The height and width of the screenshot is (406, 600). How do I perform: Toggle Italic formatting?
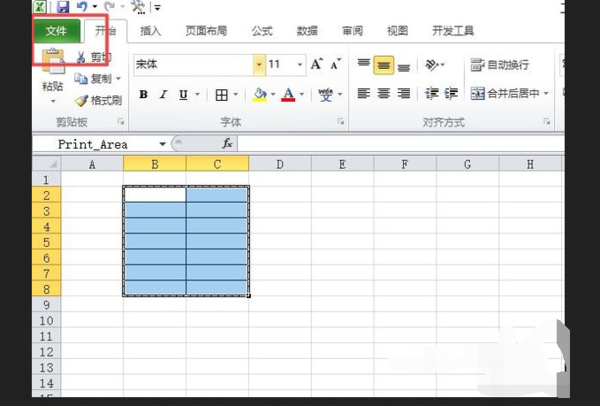tap(163, 94)
